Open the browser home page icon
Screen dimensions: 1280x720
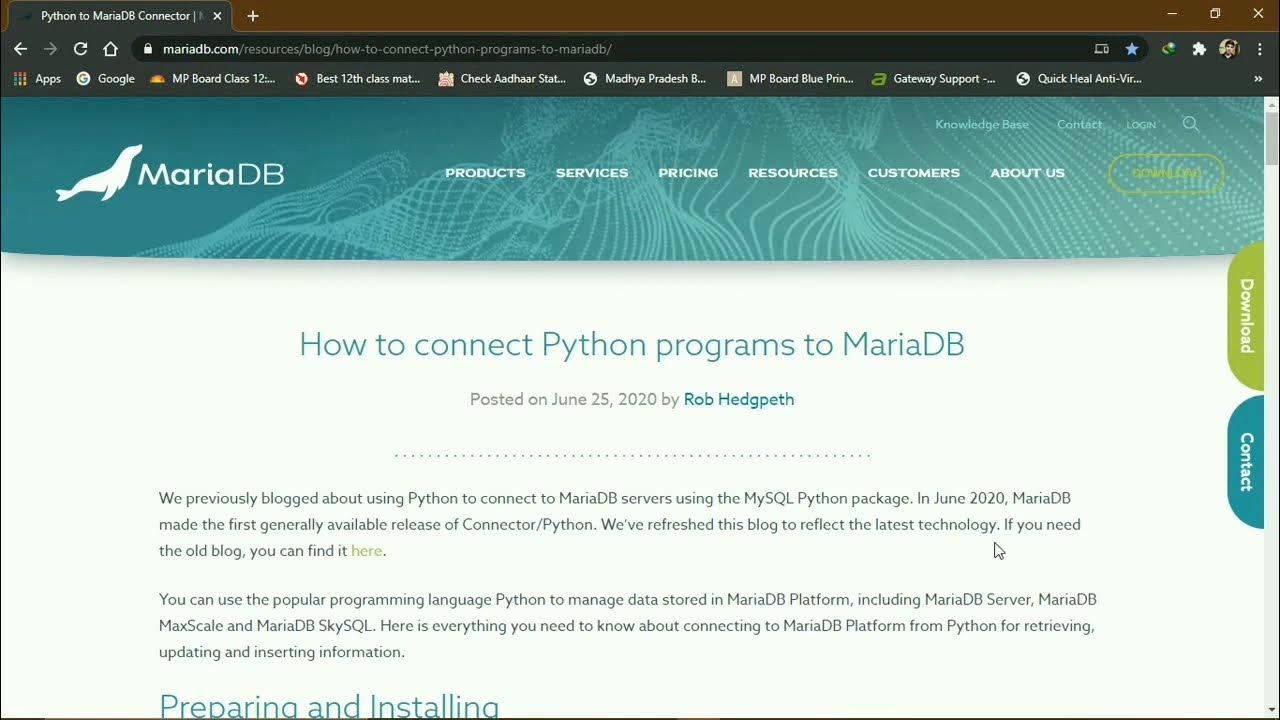[x=110, y=49]
